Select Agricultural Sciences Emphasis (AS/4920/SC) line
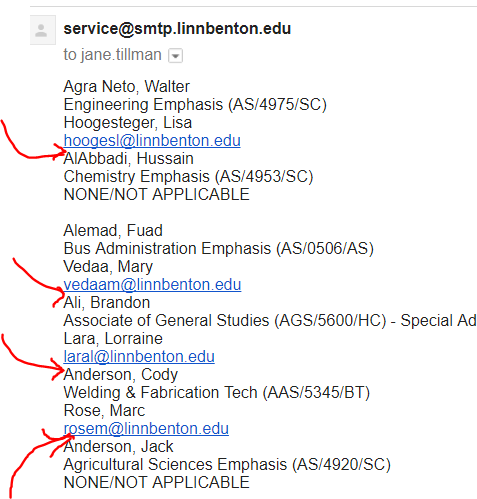Image resolution: width=477 pixels, height=499 pixels. [227, 465]
